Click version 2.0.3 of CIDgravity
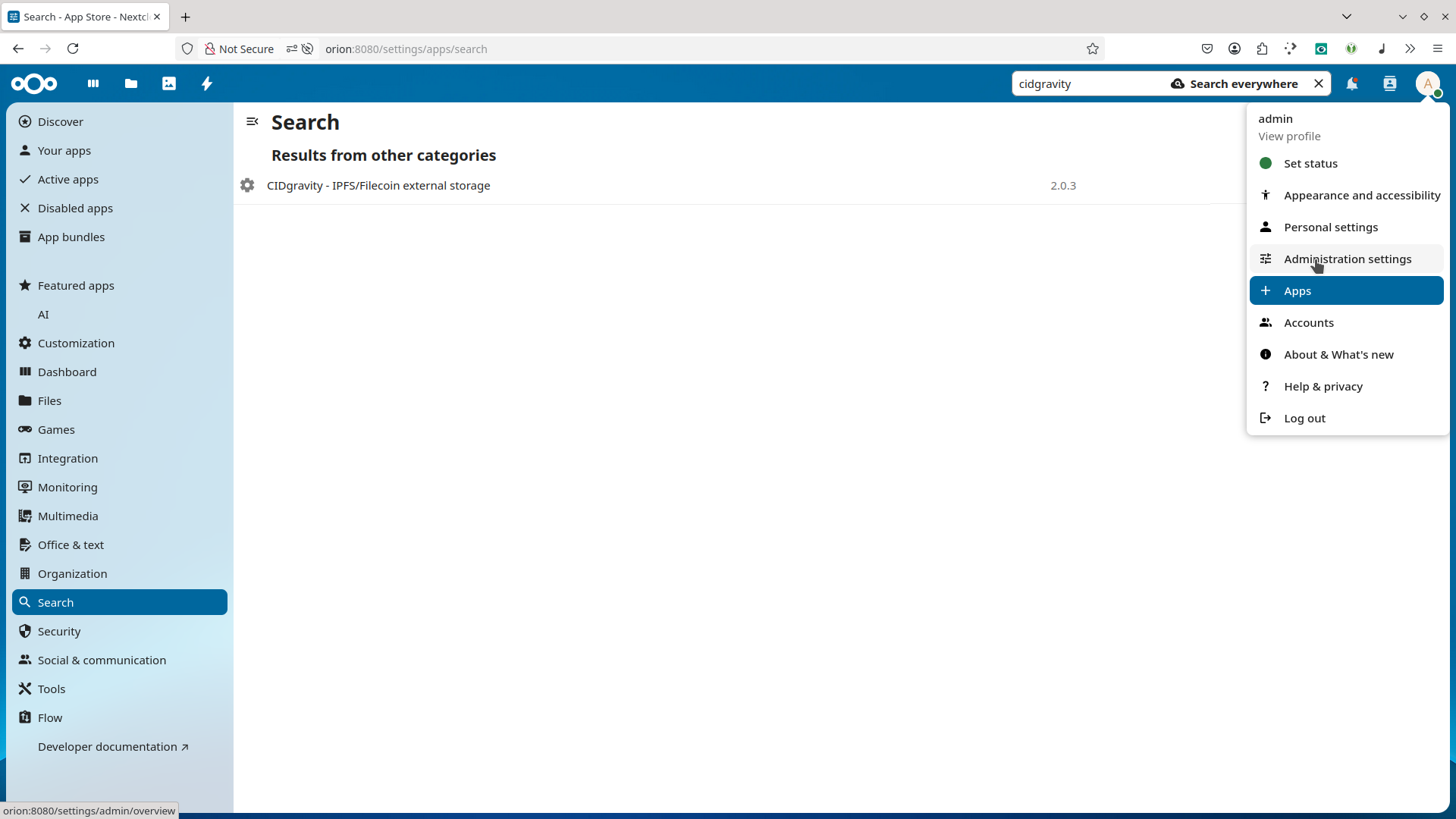 [1063, 186]
